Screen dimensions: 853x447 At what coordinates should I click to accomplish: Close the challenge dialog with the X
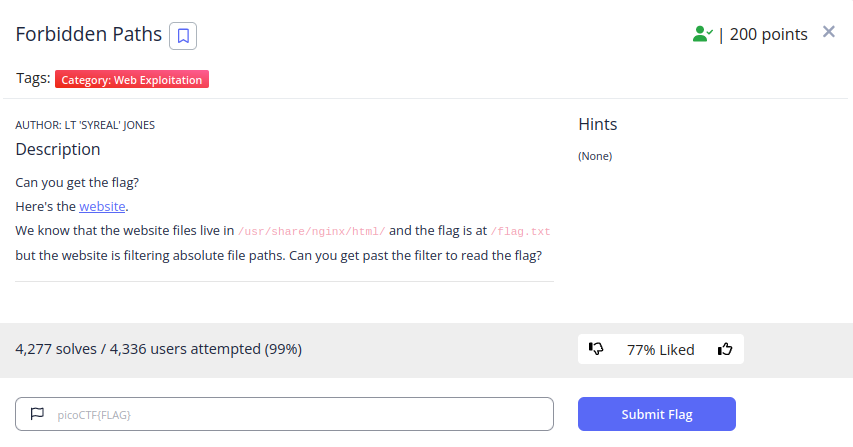tap(829, 32)
